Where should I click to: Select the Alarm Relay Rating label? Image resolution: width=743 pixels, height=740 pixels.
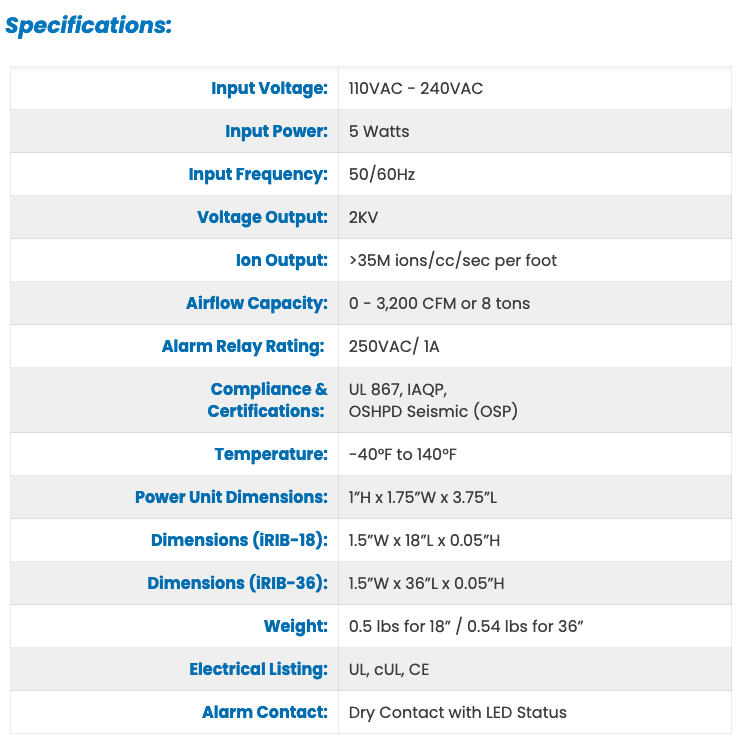tap(243, 346)
